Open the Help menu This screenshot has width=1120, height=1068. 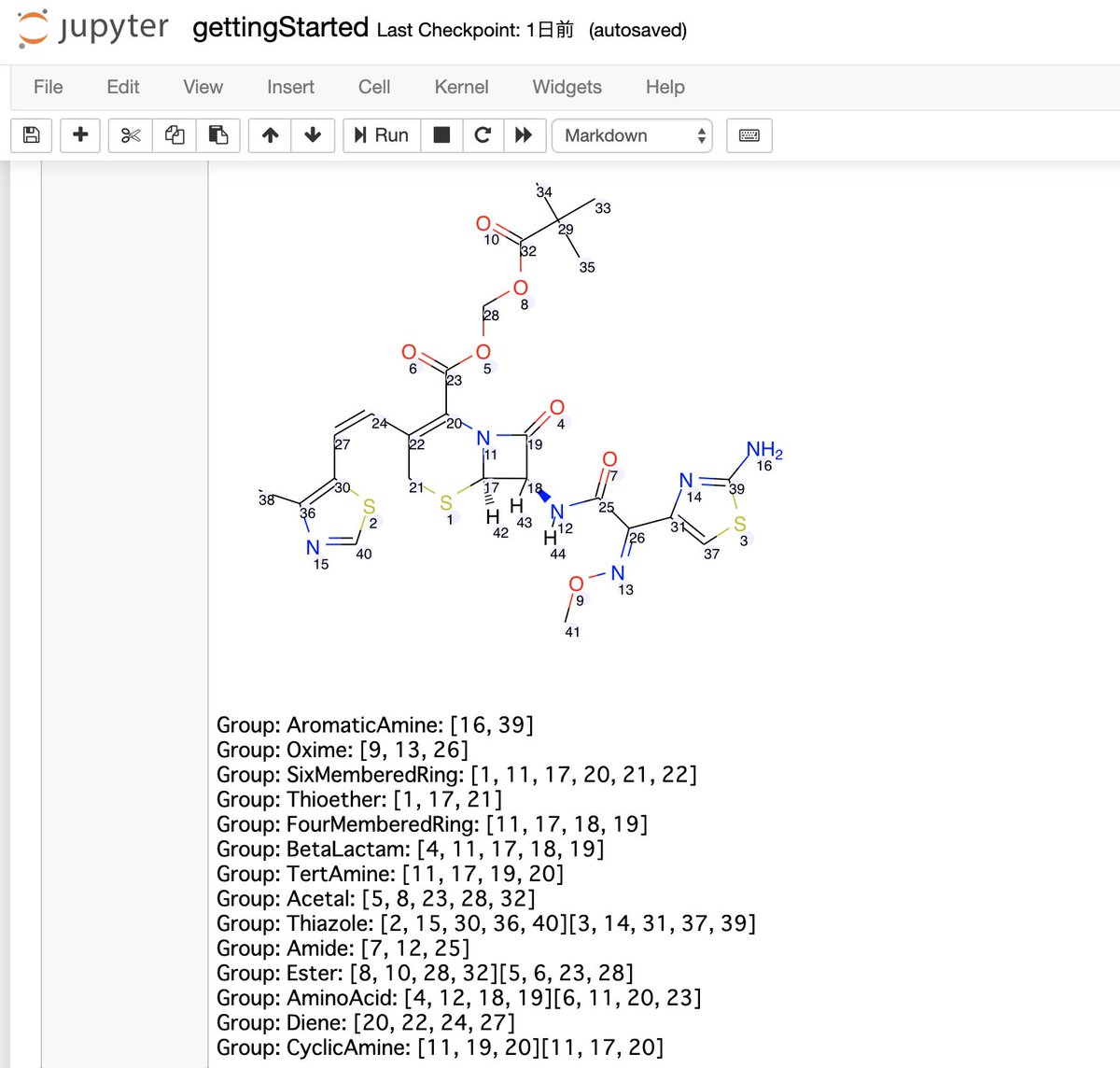point(665,87)
